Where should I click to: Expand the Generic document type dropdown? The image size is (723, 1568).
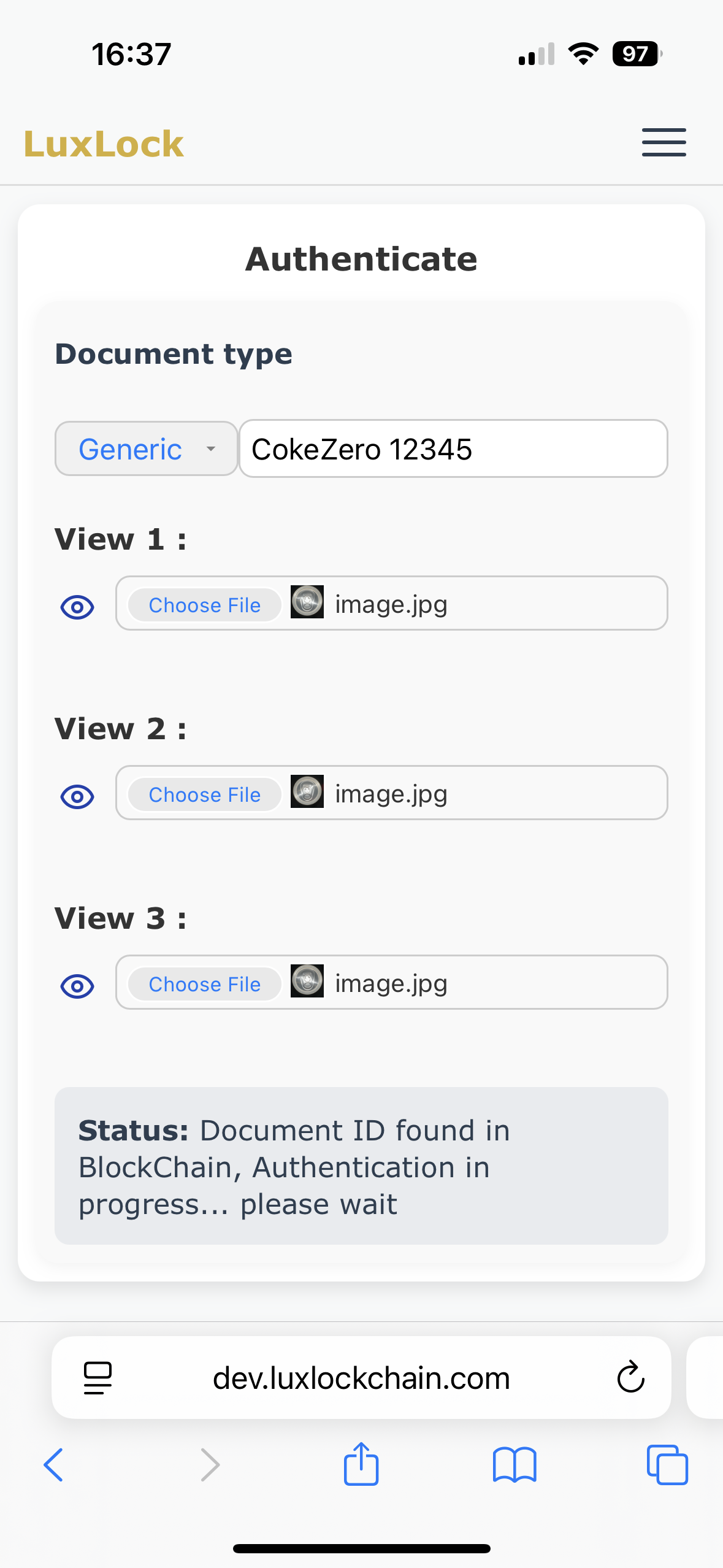click(147, 449)
